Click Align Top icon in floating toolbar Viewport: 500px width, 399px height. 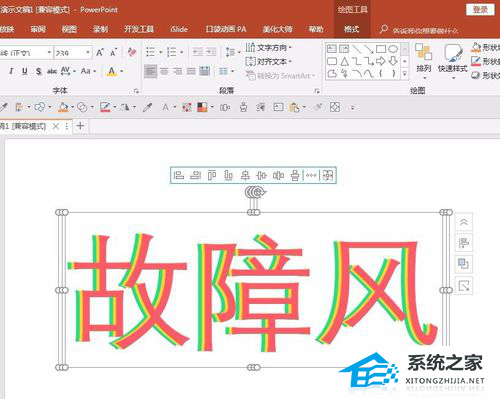[x=212, y=175]
